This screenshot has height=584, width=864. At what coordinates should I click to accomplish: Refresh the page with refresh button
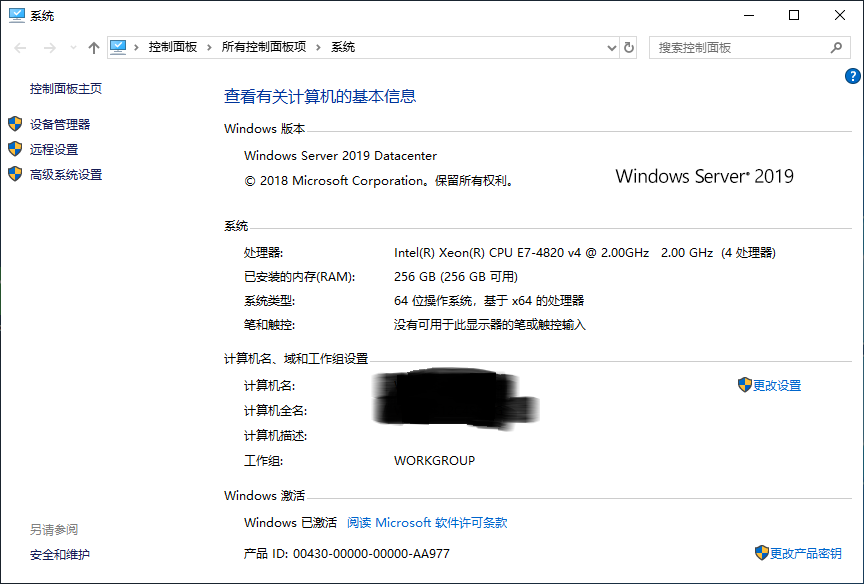(x=629, y=48)
